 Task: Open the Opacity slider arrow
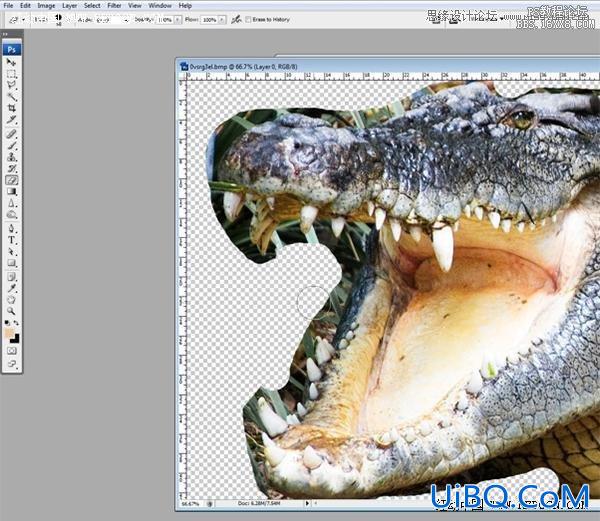pyautogui.click(x=178, y=19)
